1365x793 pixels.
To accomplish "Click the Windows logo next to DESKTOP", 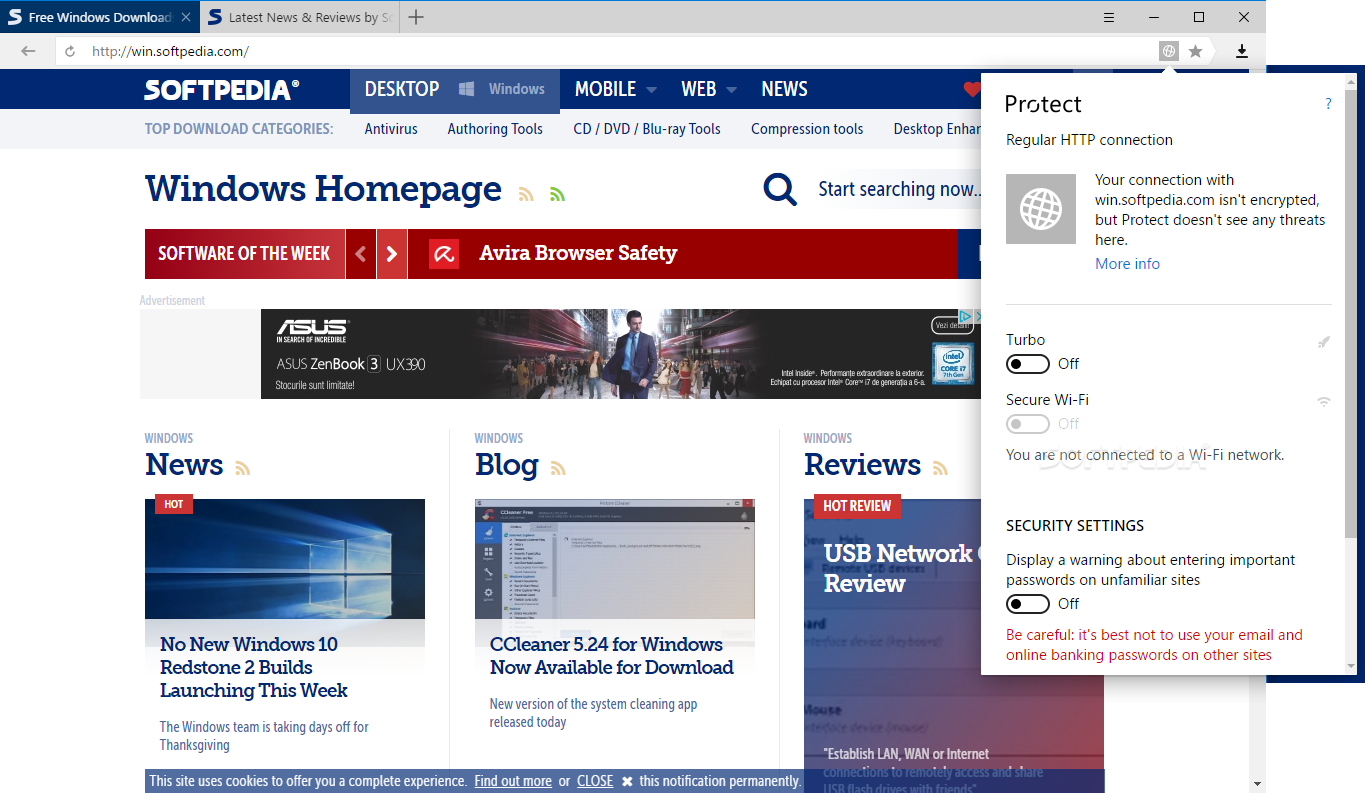I will tap(466, 89).
